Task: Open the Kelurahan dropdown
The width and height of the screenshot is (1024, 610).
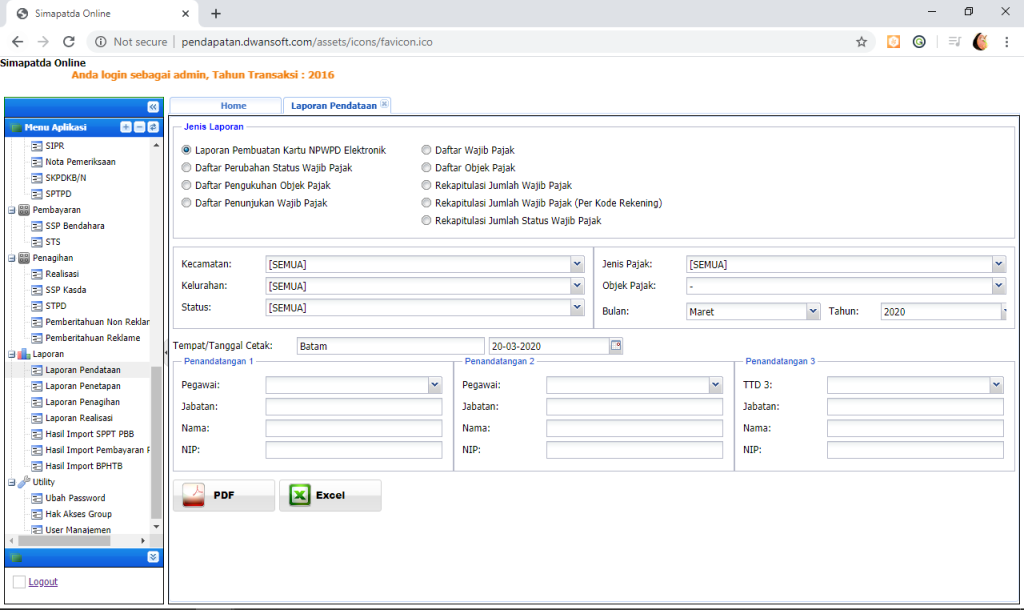Action: (x=577, y=285)
